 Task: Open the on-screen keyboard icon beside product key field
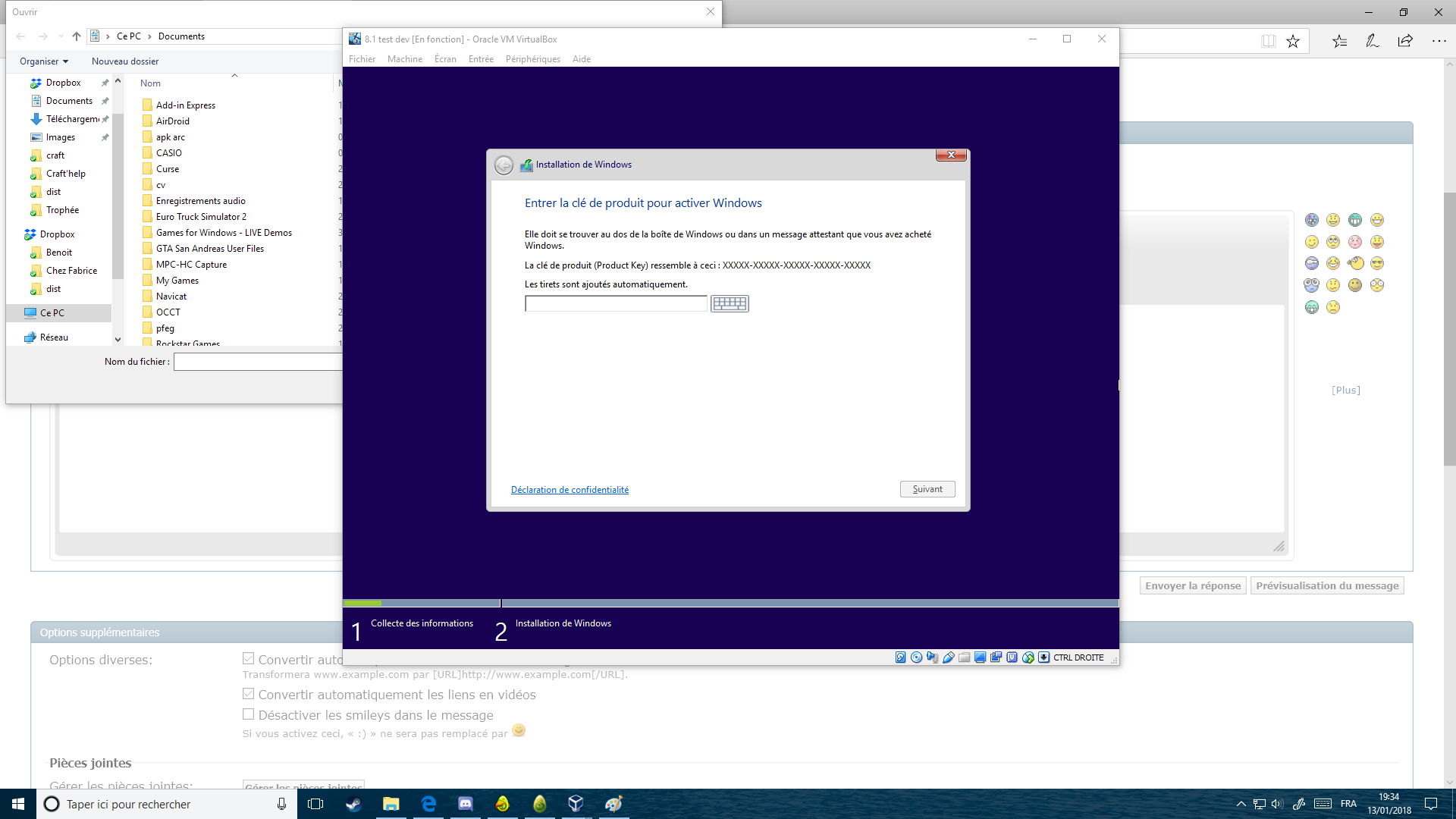point(730,303)
